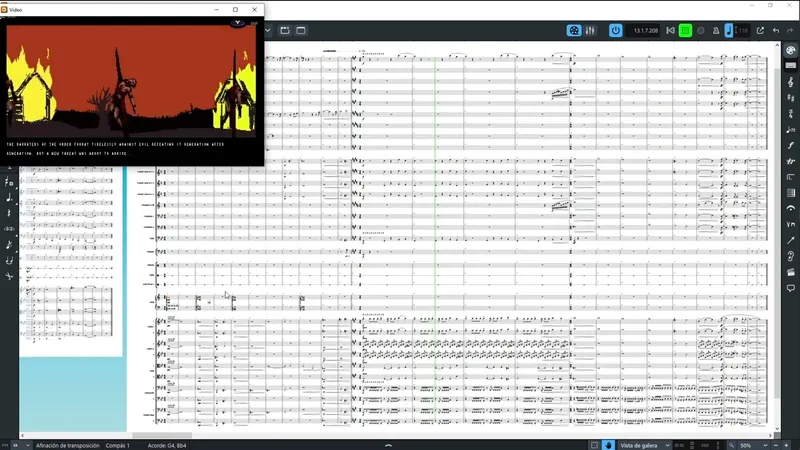Select the scissors tool in left toolbox
The image size is (800, 450).
click(9, 277)
